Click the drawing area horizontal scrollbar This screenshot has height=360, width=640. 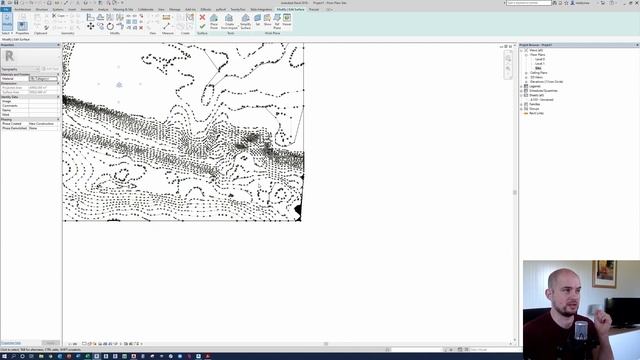[x=326, y=344]
